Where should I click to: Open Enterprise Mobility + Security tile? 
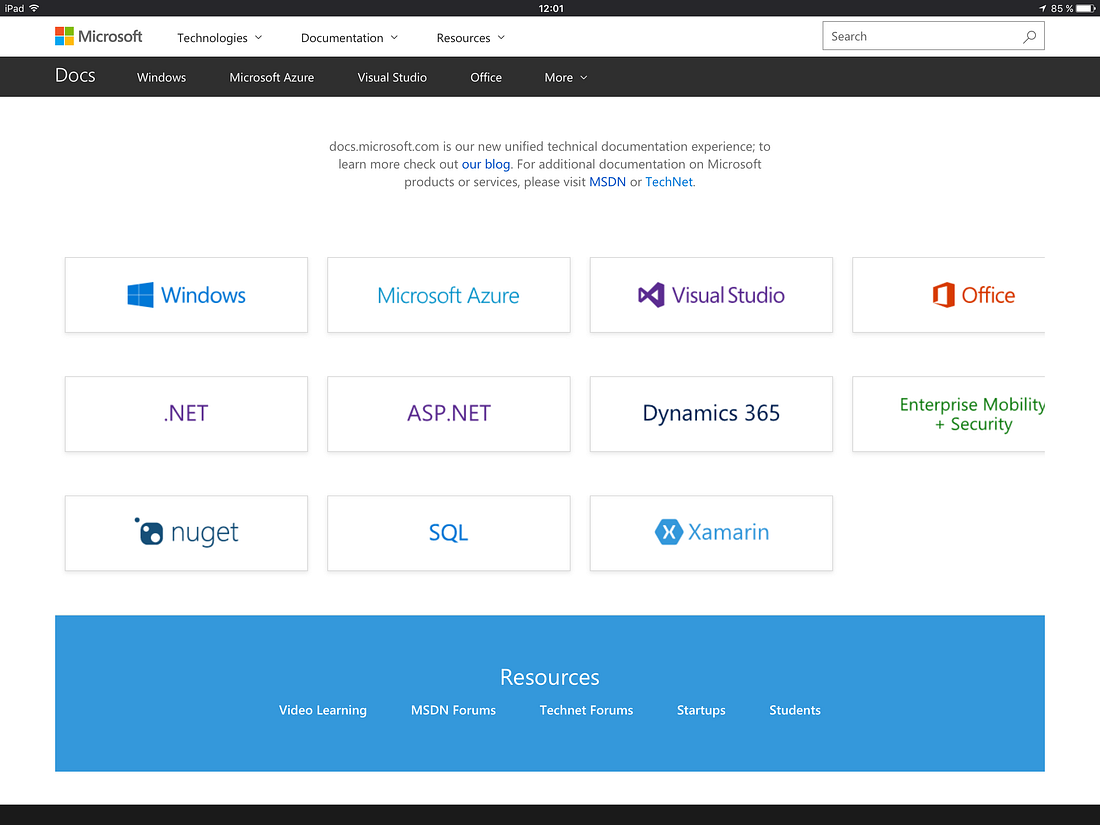coord(948,414)
